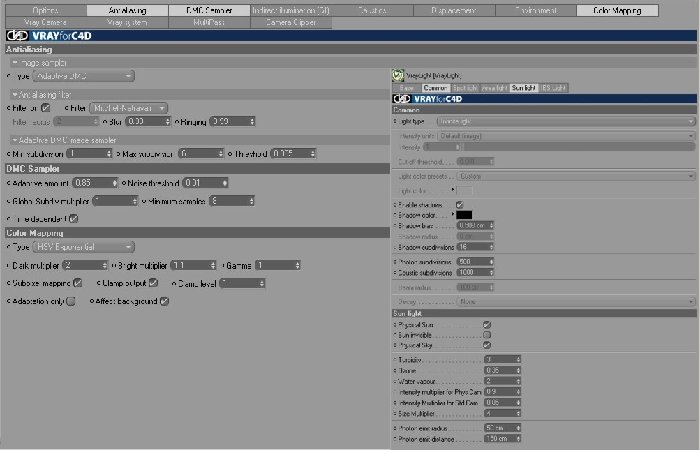Click the Intensity slider bar

tap(579, 146)
